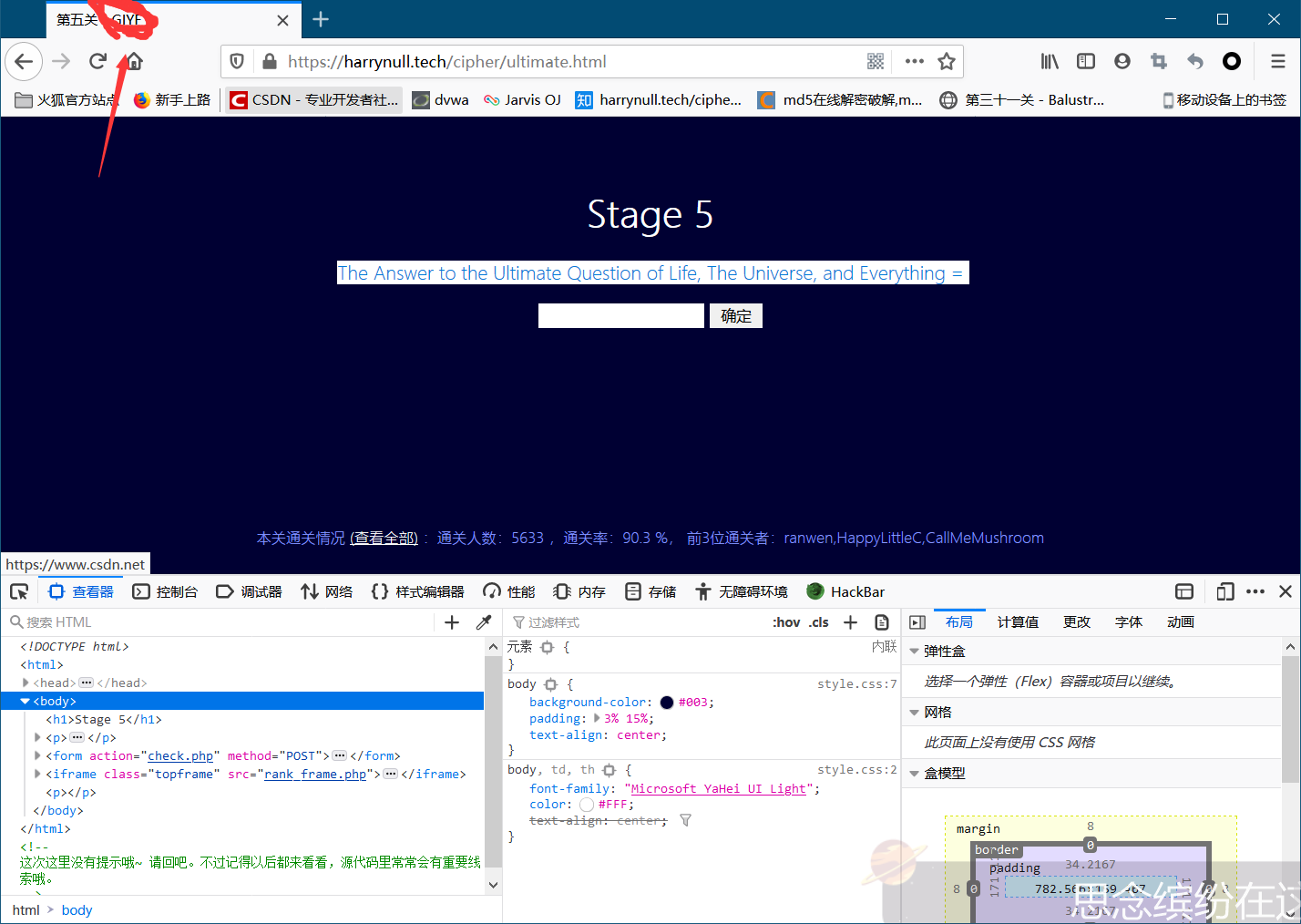Click the tracking protection shield in address bar
This screenshot has width=1301, height=924.
[236, 62]
